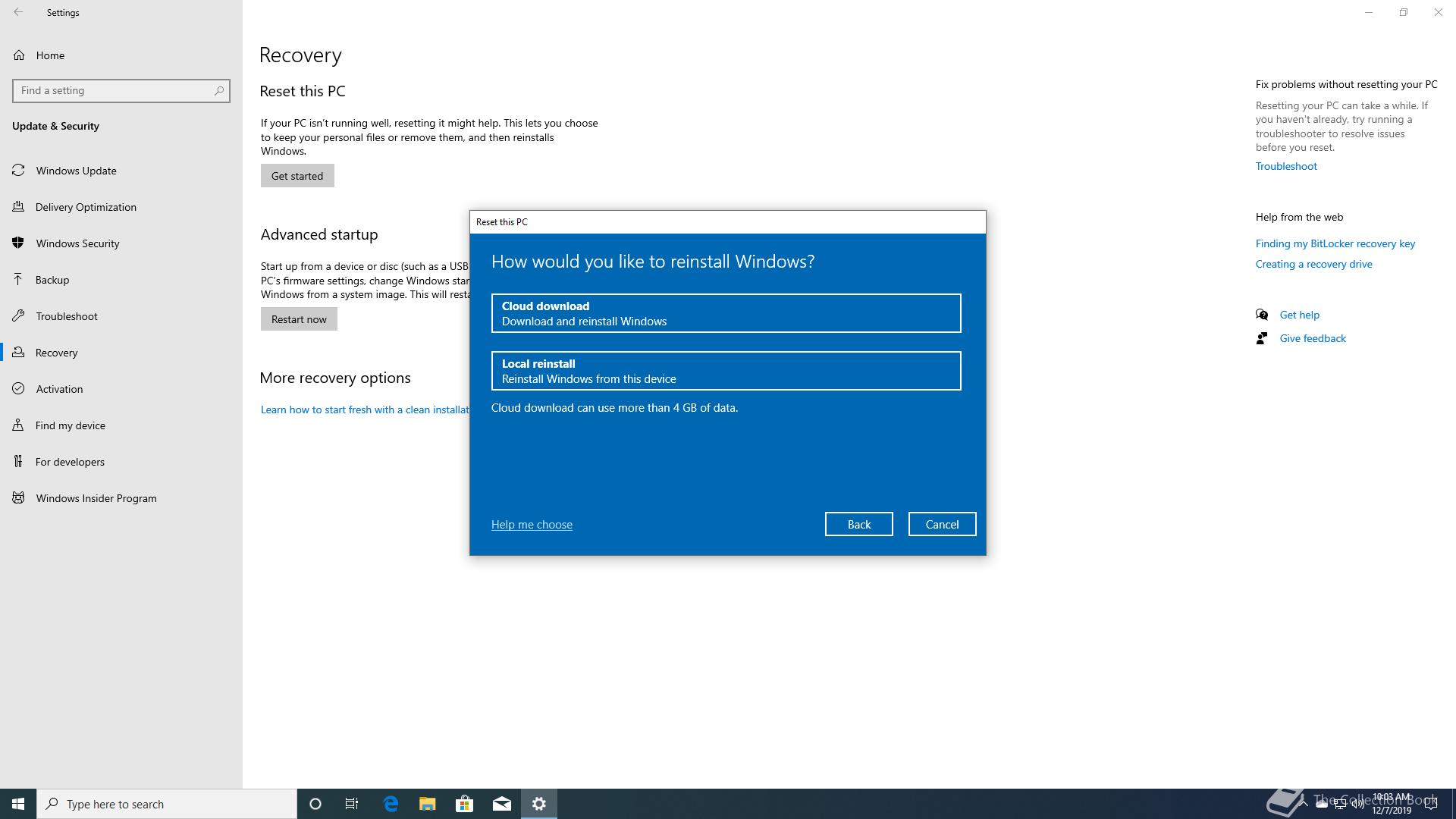Click Find a setting search field
Screen dimensions: 1456x819
121,90
